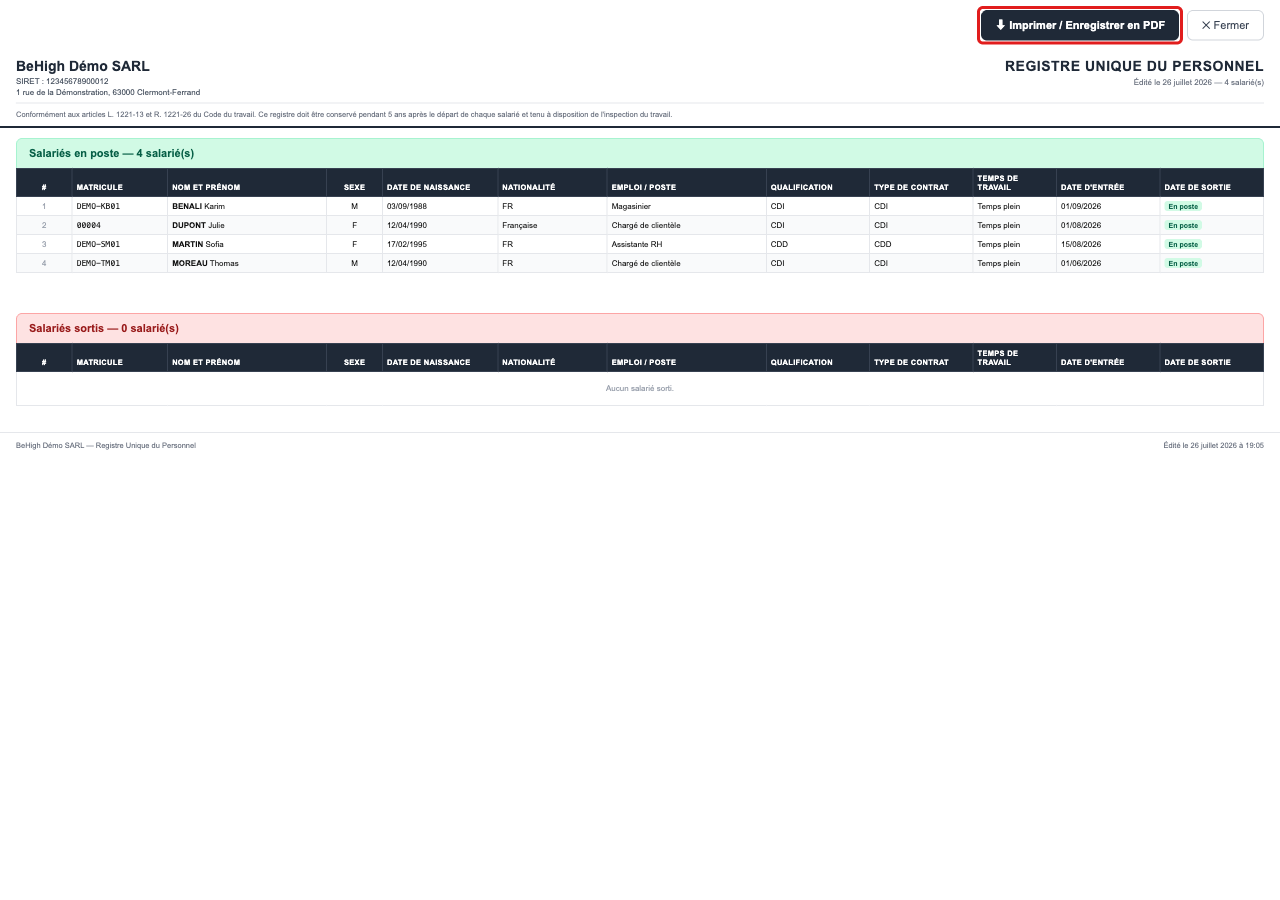Screen dimensions: 1280x900
Task: Click name MARTIN Sofia
Action: point(198,244)
